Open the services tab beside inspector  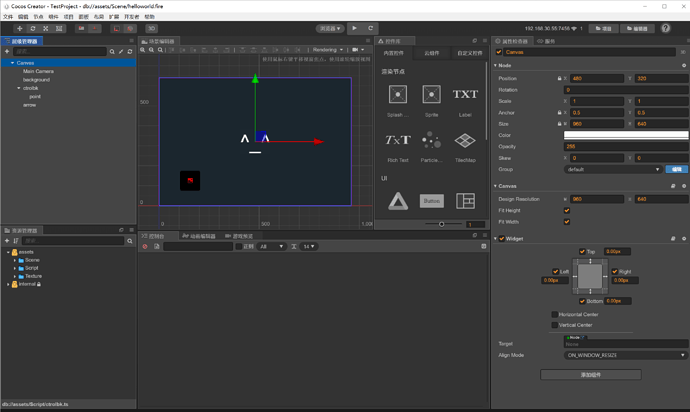(x=546, y=41)
